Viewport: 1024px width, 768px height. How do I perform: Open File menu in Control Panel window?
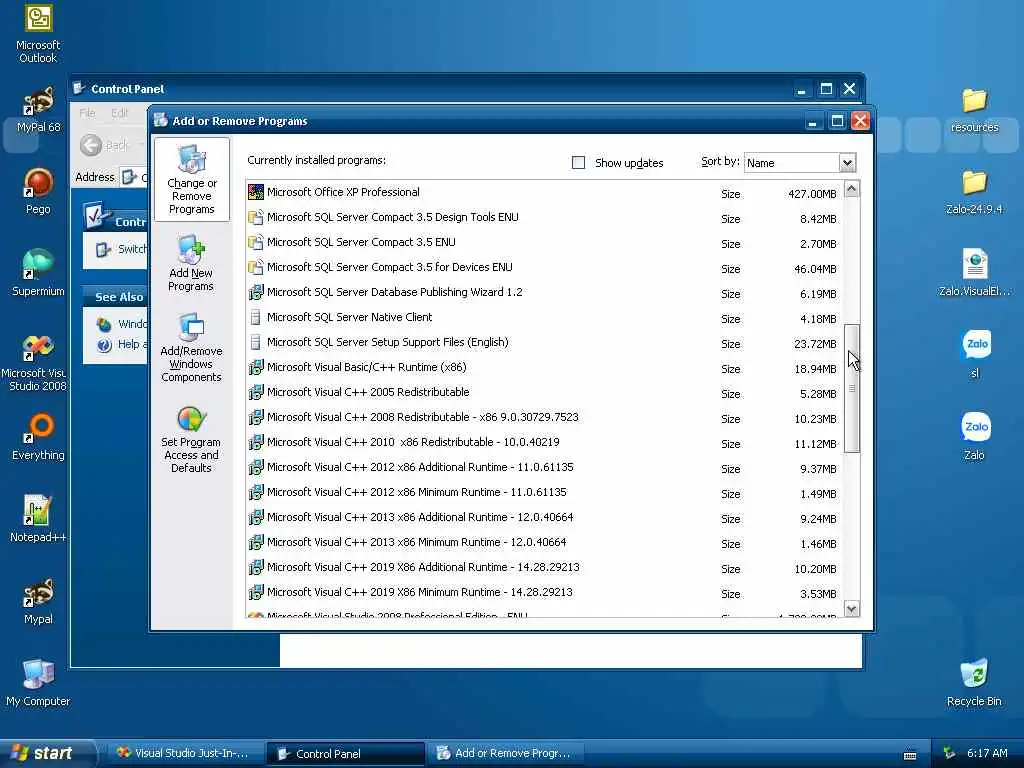[x=87, y=113]
